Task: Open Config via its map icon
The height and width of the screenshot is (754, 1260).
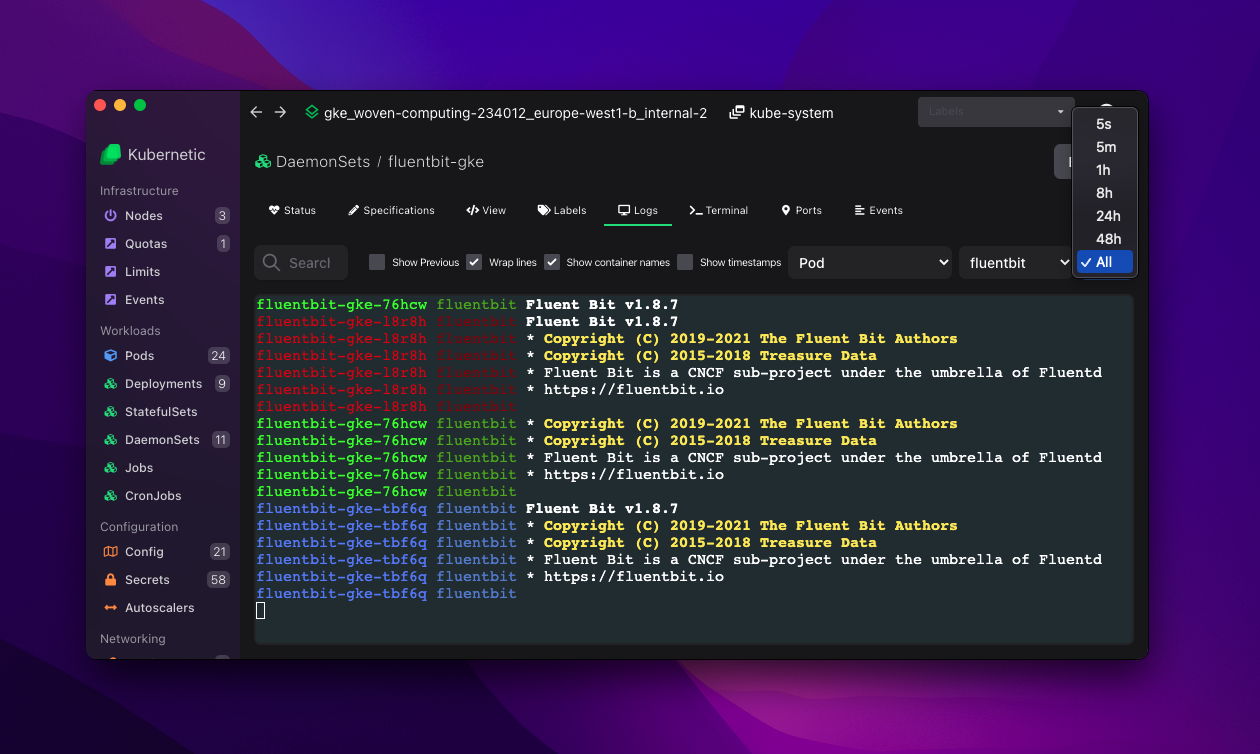Action: click(111, 552)
